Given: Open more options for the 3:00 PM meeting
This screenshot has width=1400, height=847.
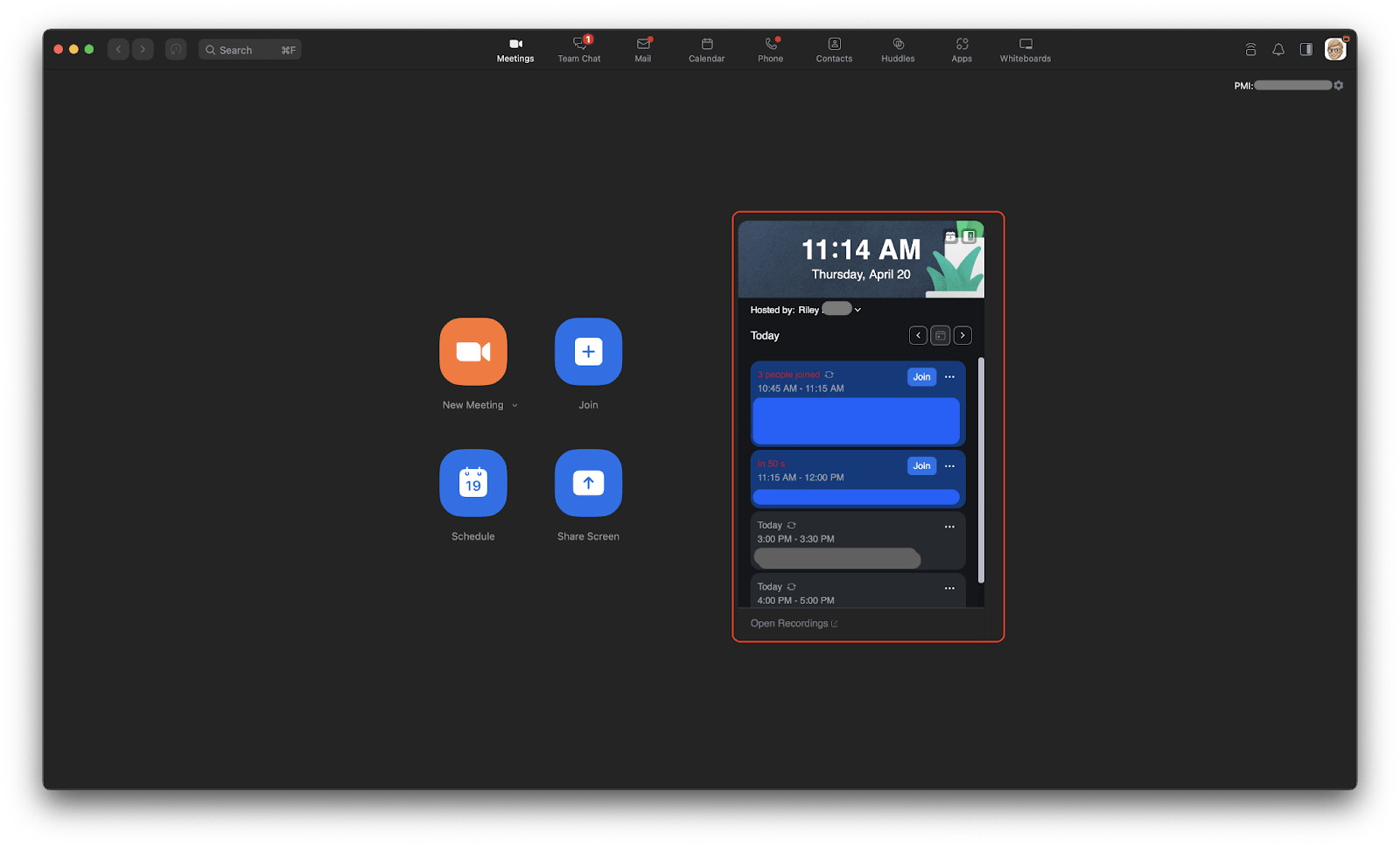Looking at the screenshot, I should click(949, 526).
